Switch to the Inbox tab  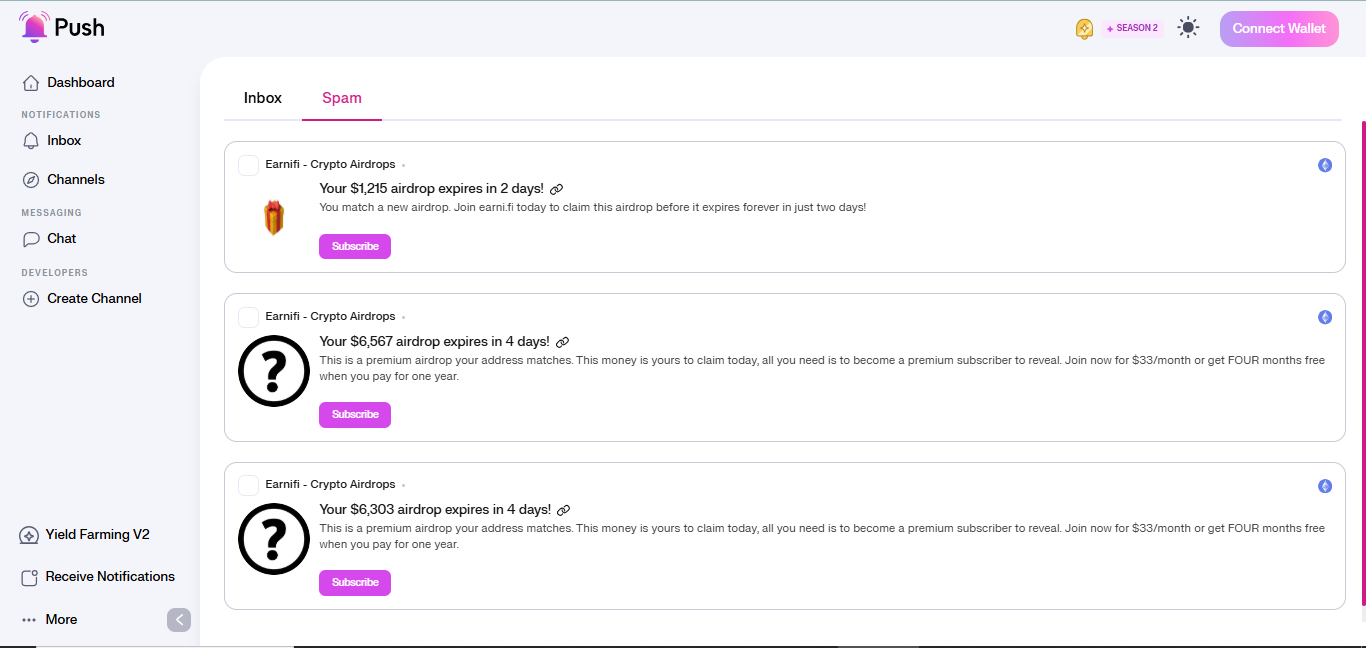(263, 98)
